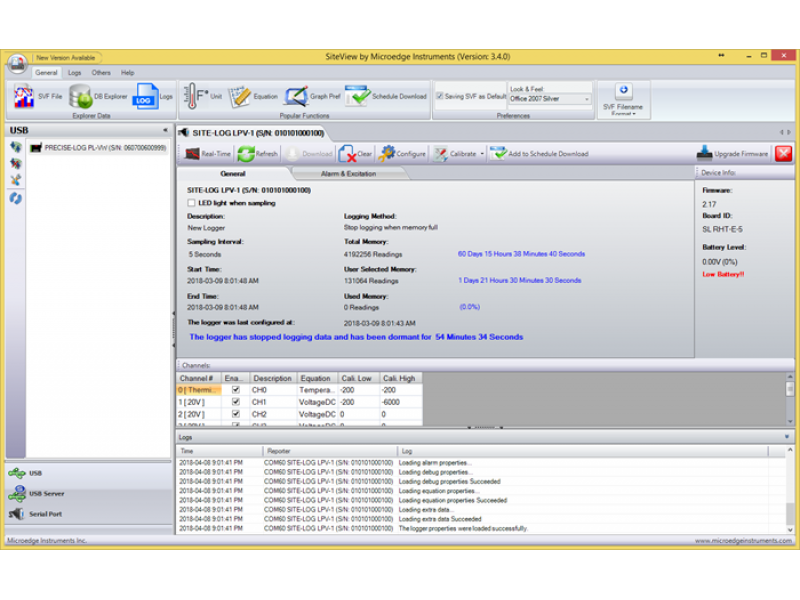Click the disconnect device icon with red X

(16, 164)
